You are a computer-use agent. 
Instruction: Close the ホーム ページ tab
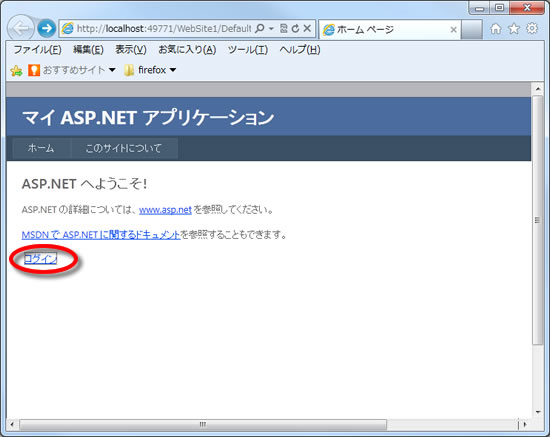coord(453,29)
